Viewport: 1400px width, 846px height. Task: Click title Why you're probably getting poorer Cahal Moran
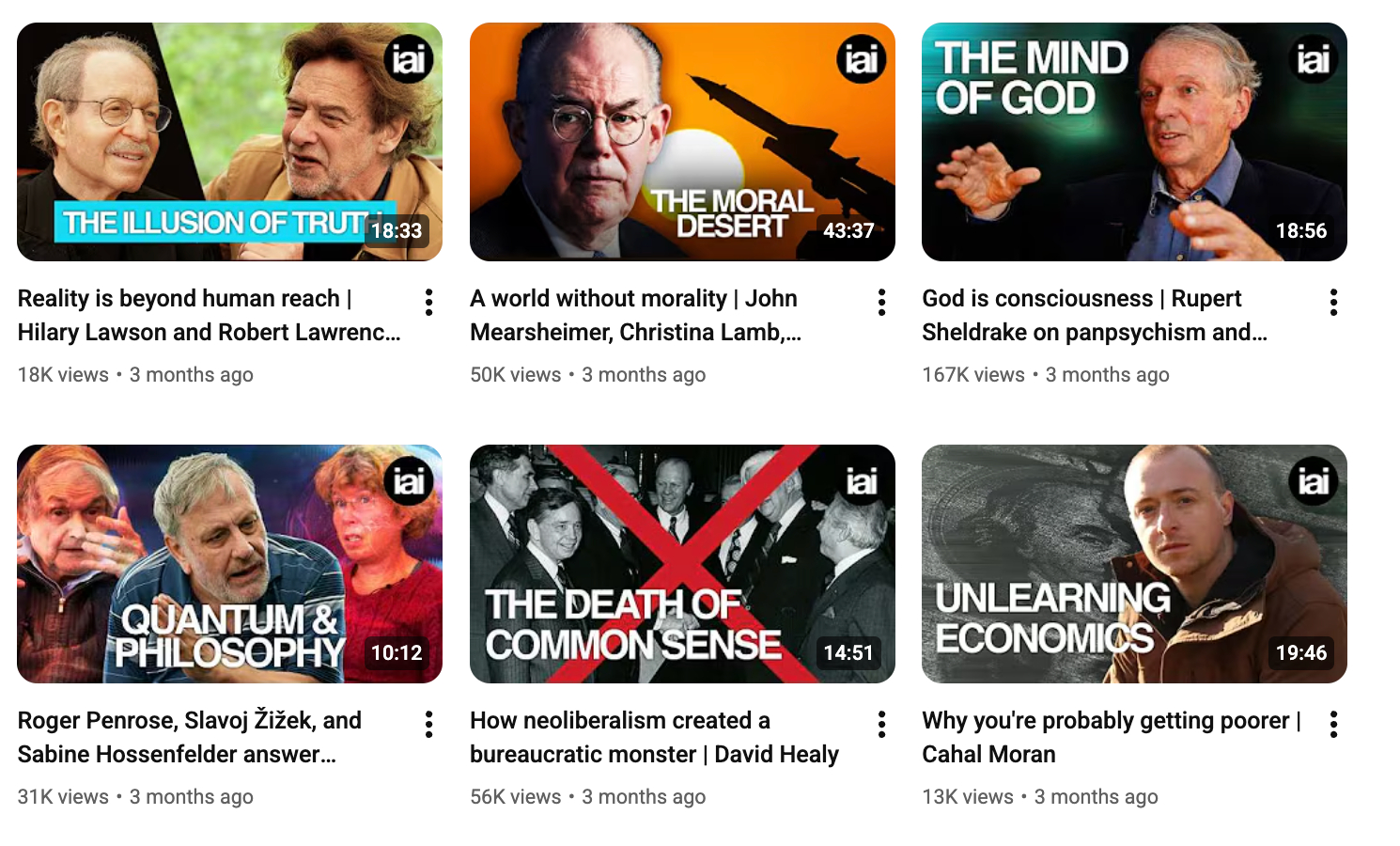pos(1112,737)
